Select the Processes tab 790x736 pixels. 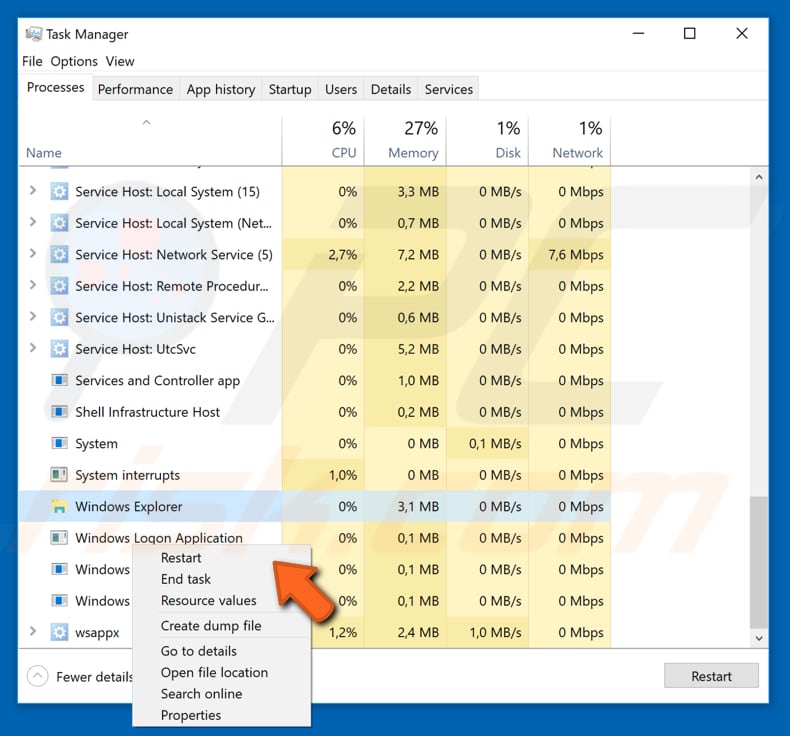pos(55,87)
